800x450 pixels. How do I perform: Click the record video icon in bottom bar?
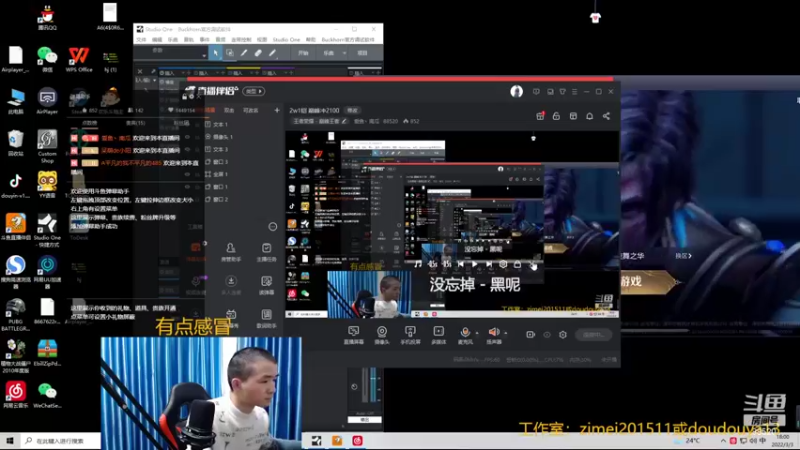pos(531,335)
